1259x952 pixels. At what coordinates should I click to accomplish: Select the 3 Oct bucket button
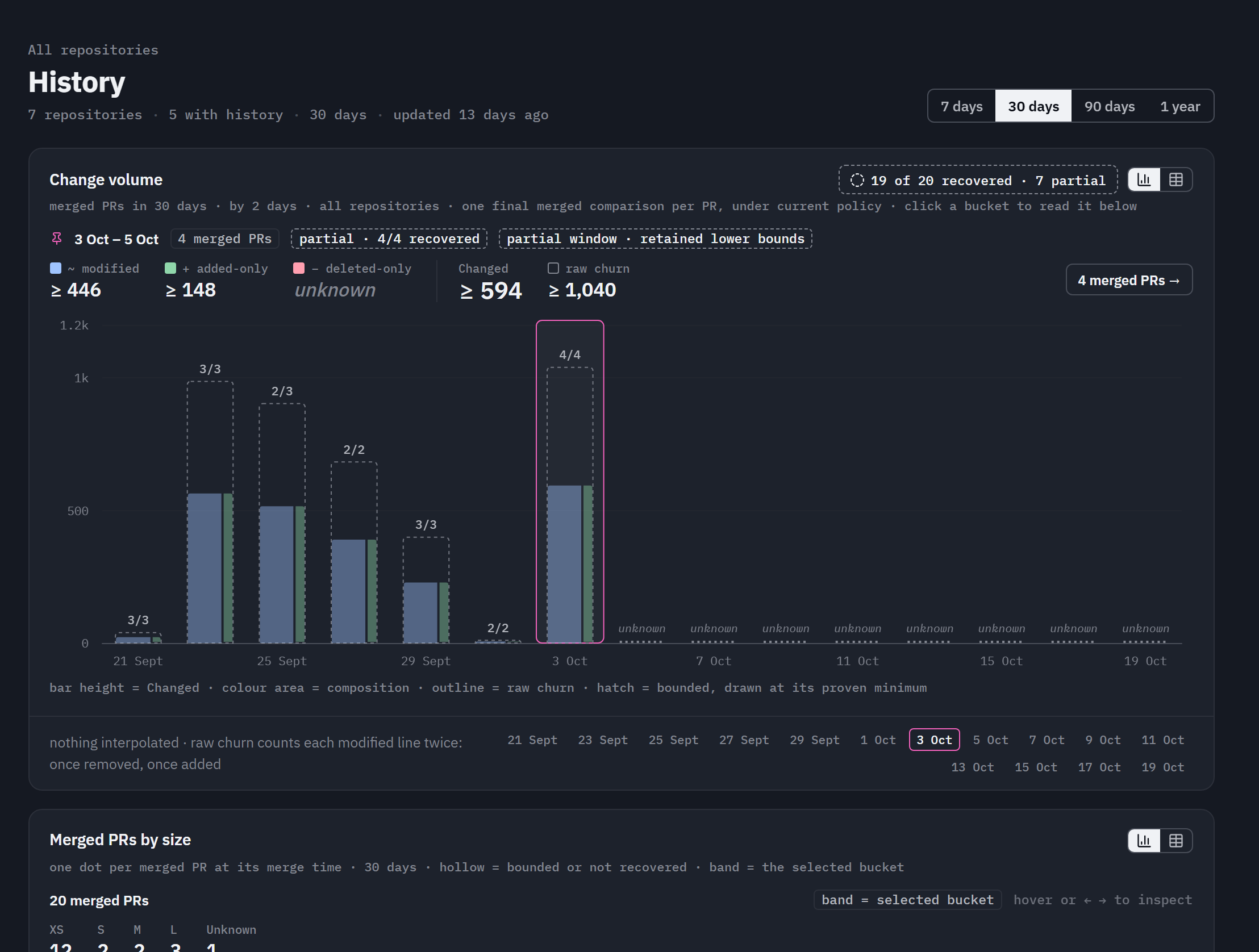[x=934, y=740]
